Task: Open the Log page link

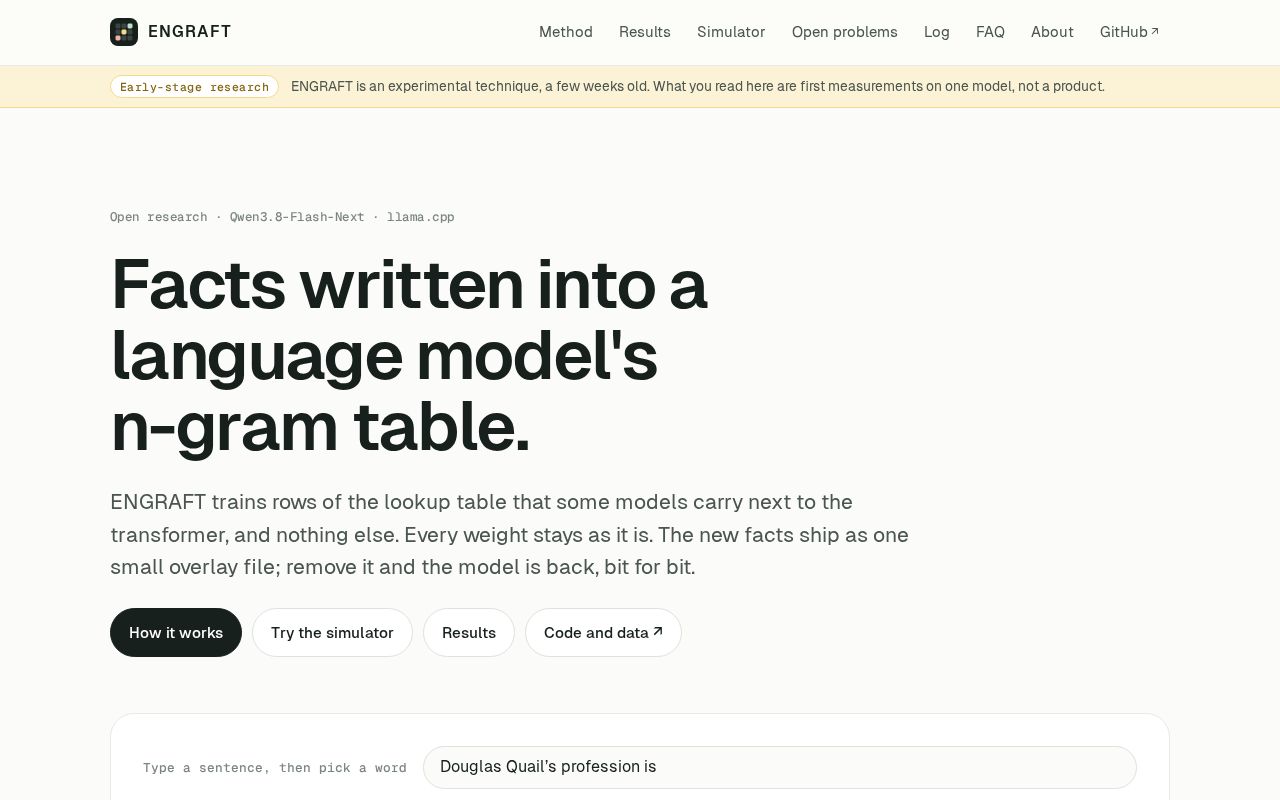Action: click(937, 32)
